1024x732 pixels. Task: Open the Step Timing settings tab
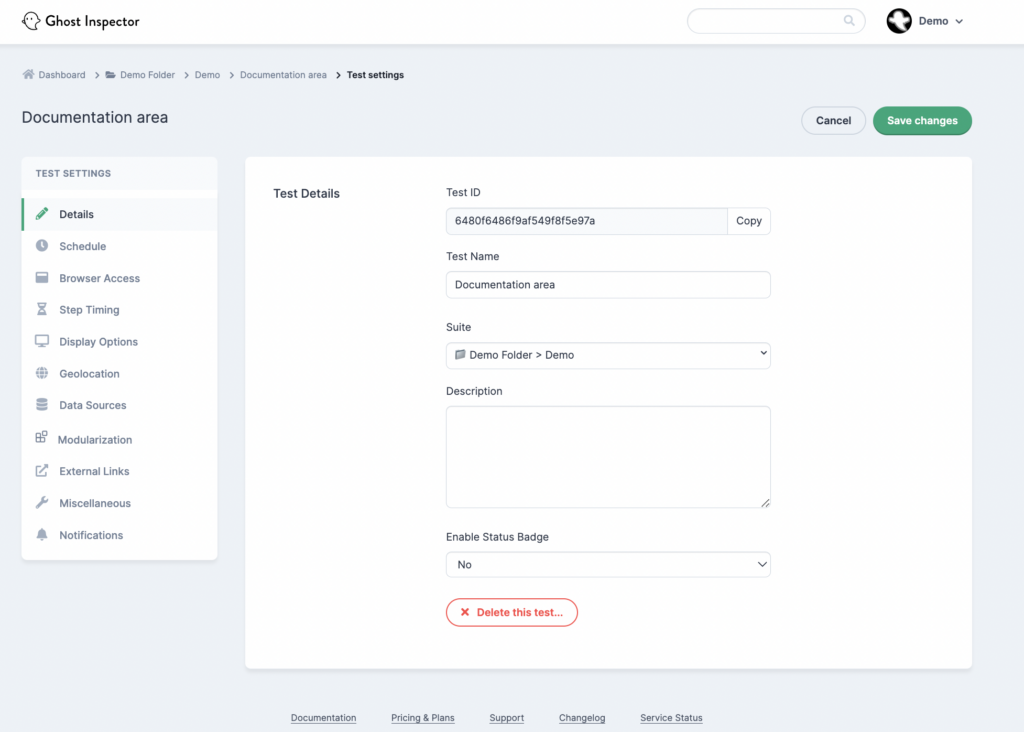120,310
